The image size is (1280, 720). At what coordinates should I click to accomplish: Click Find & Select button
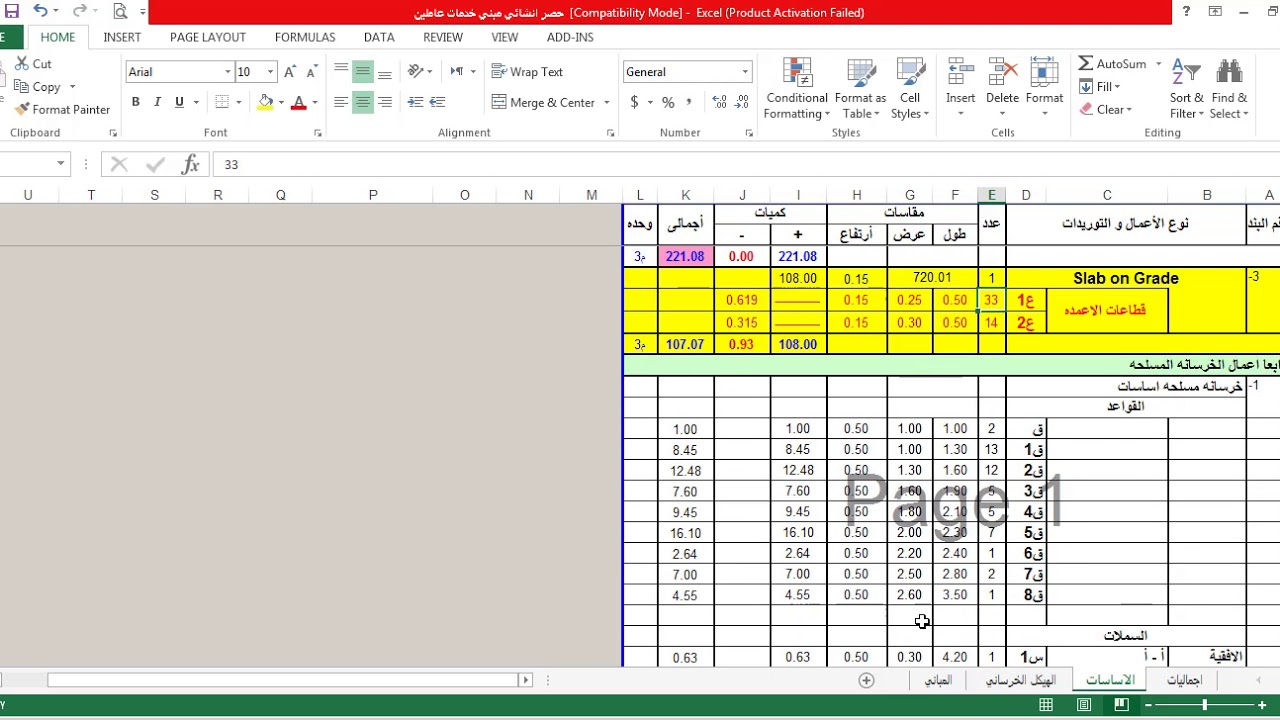tap(1229, 88)
